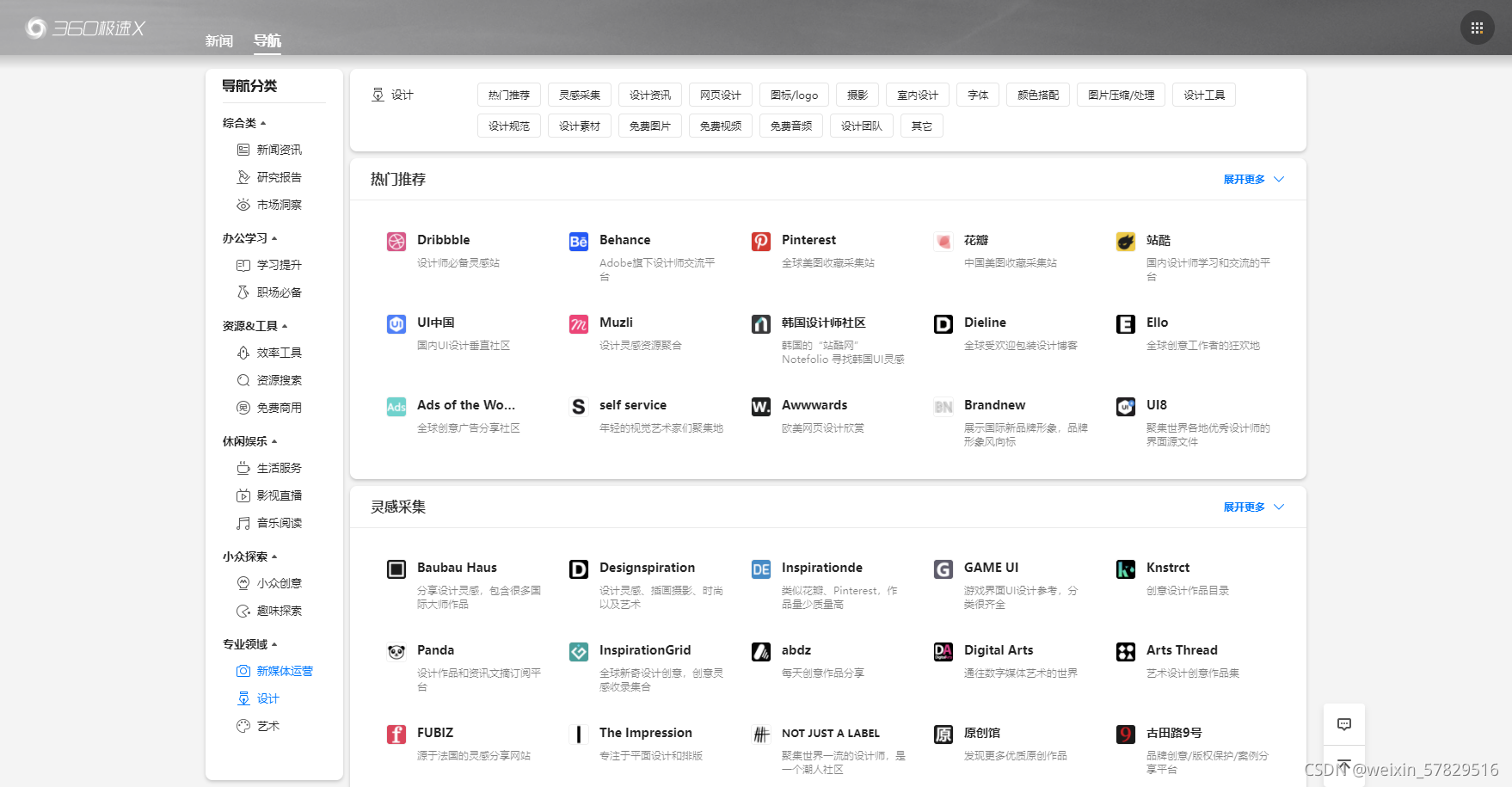Click the Baubau Haus icon
The width and height of the screenshot is (1512, 787).
click(x=396, y=569)
